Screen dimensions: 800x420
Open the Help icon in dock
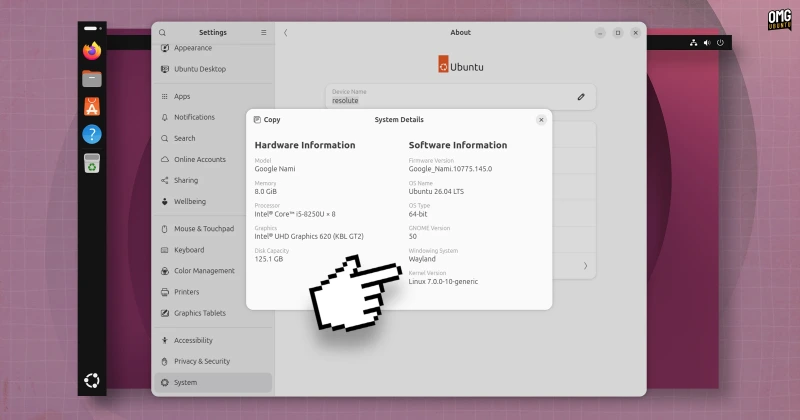(x=92, y=134)
